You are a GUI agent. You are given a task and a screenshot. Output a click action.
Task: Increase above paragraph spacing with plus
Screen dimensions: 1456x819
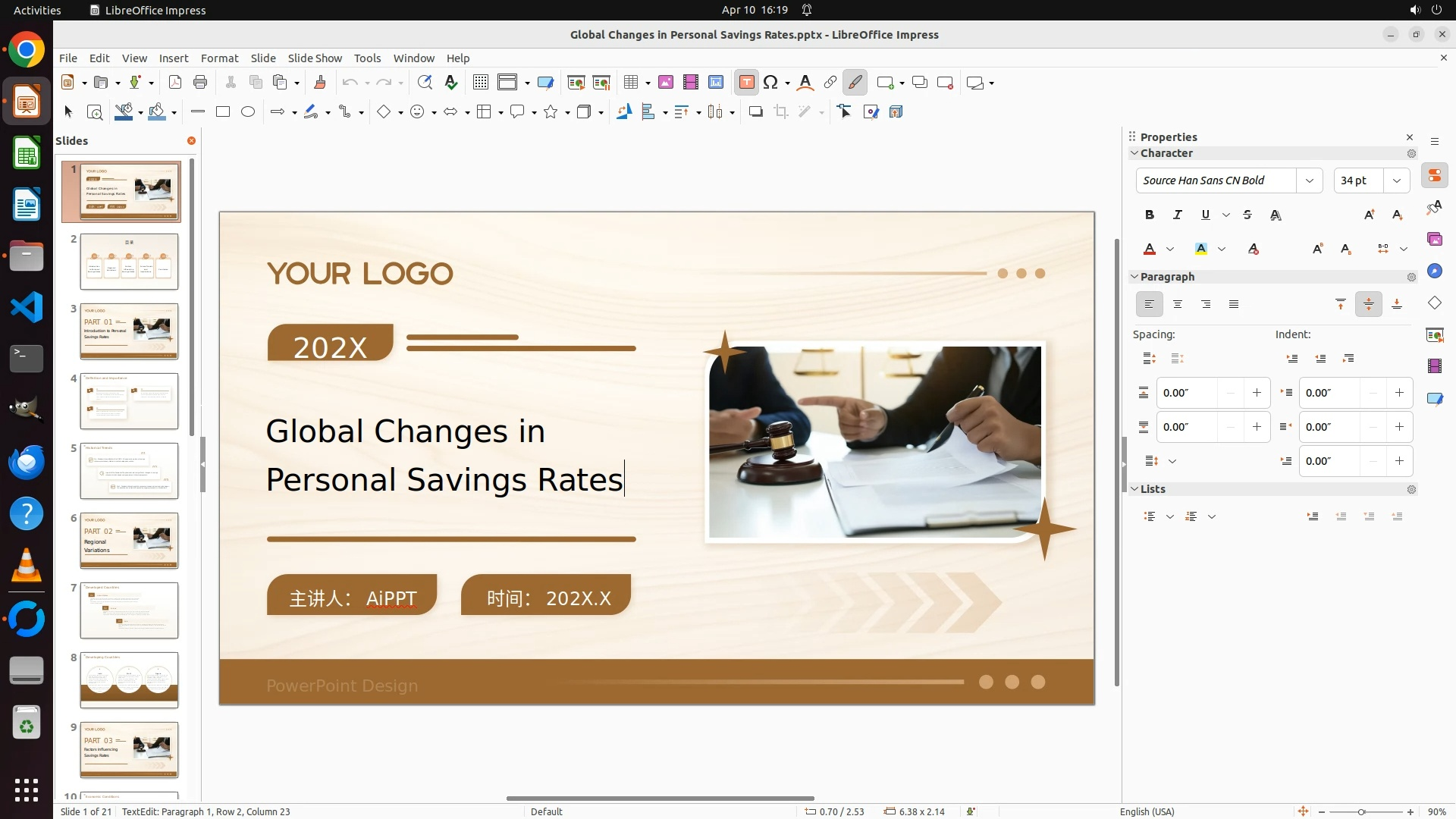coord(1257,393)
